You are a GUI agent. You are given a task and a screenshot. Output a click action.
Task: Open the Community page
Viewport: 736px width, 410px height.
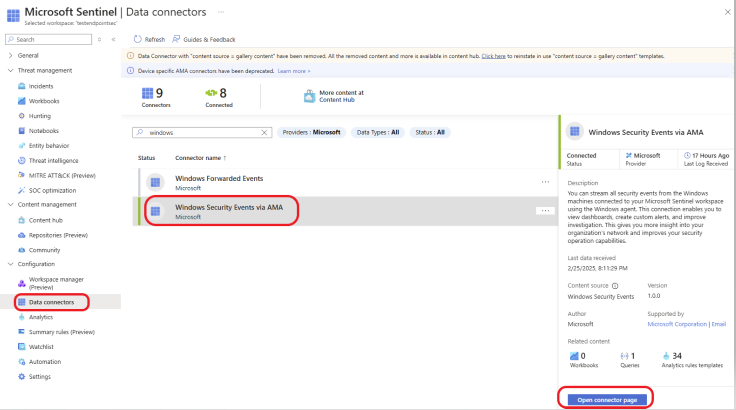click(x=44, y=250)
